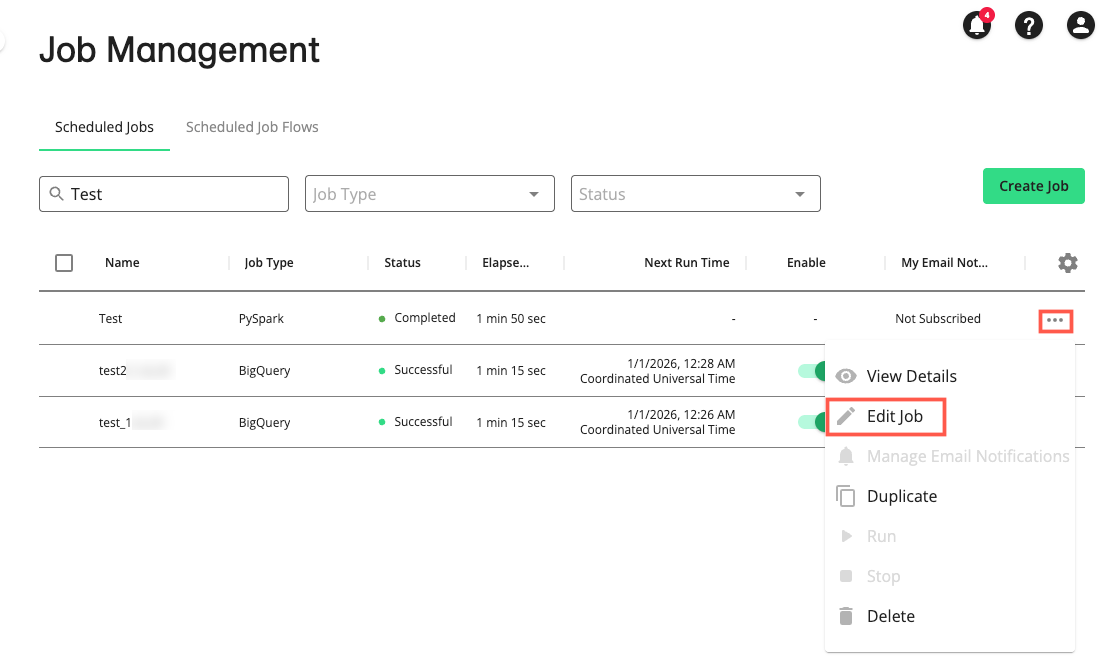Screen dimensions: 1104x658
Task: Toggle the select-all checkbox in table header
Action: [x=64, y=263]
